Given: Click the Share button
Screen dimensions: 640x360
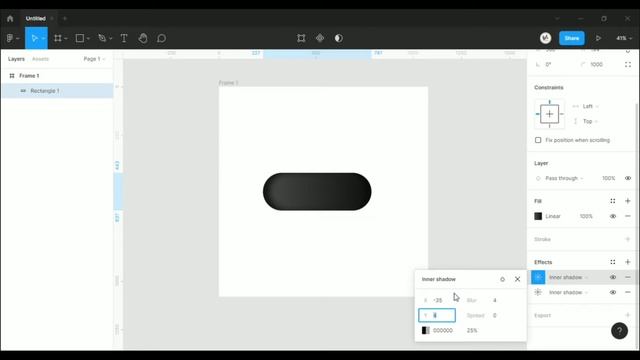Looking at the screenshot, I should 571,38.
